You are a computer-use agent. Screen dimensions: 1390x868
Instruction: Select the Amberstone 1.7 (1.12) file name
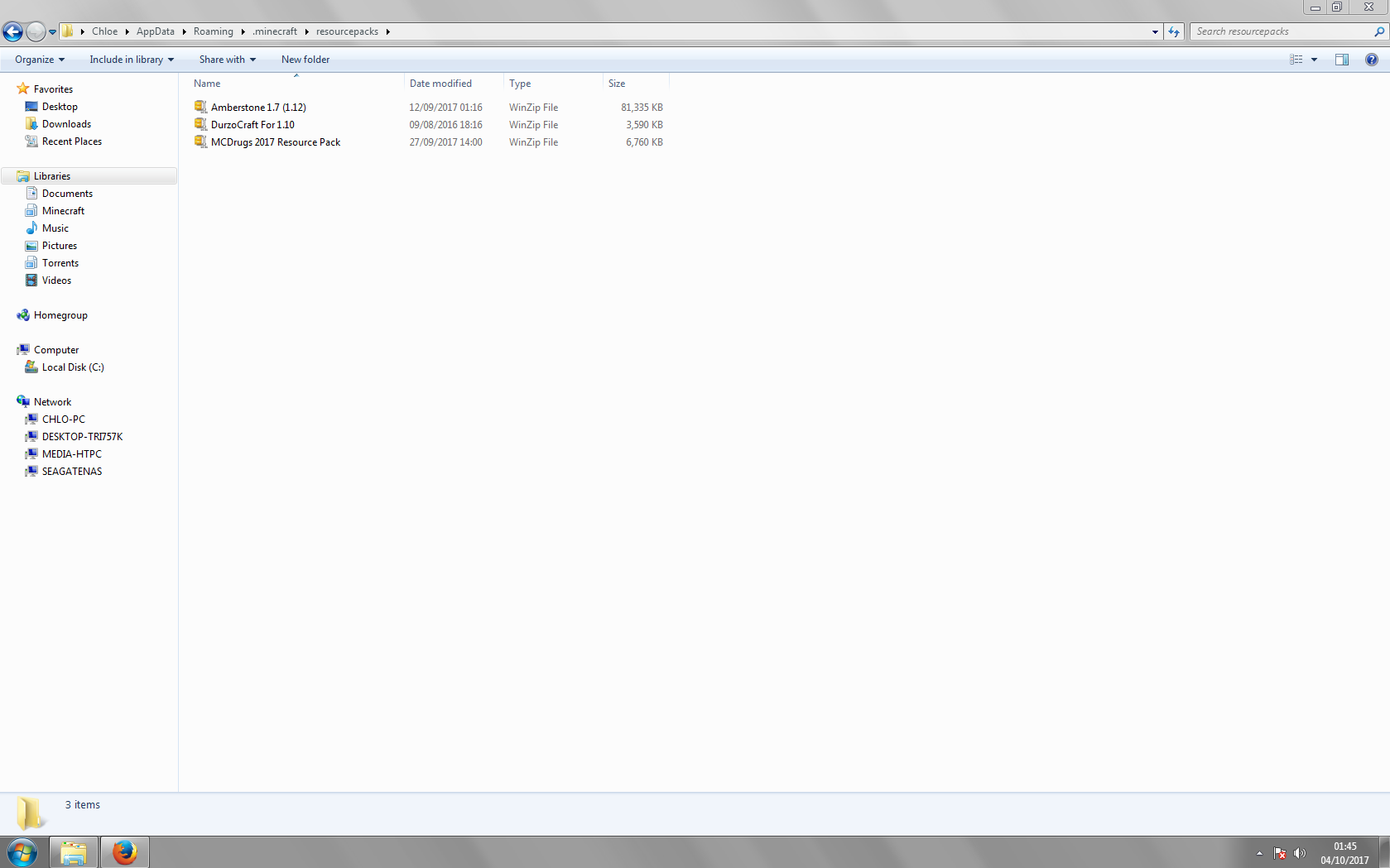pos(258,108)
